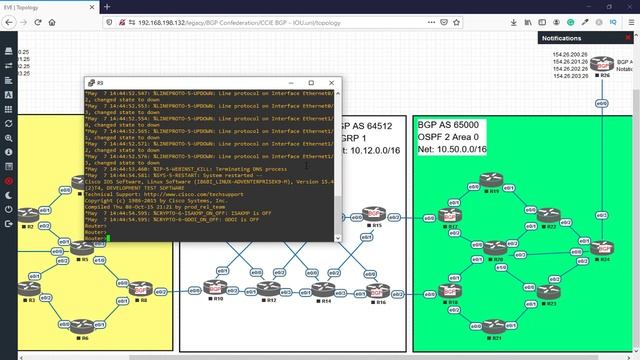Open the text objects 'A' sidebar icon

(x=9, y=95)
